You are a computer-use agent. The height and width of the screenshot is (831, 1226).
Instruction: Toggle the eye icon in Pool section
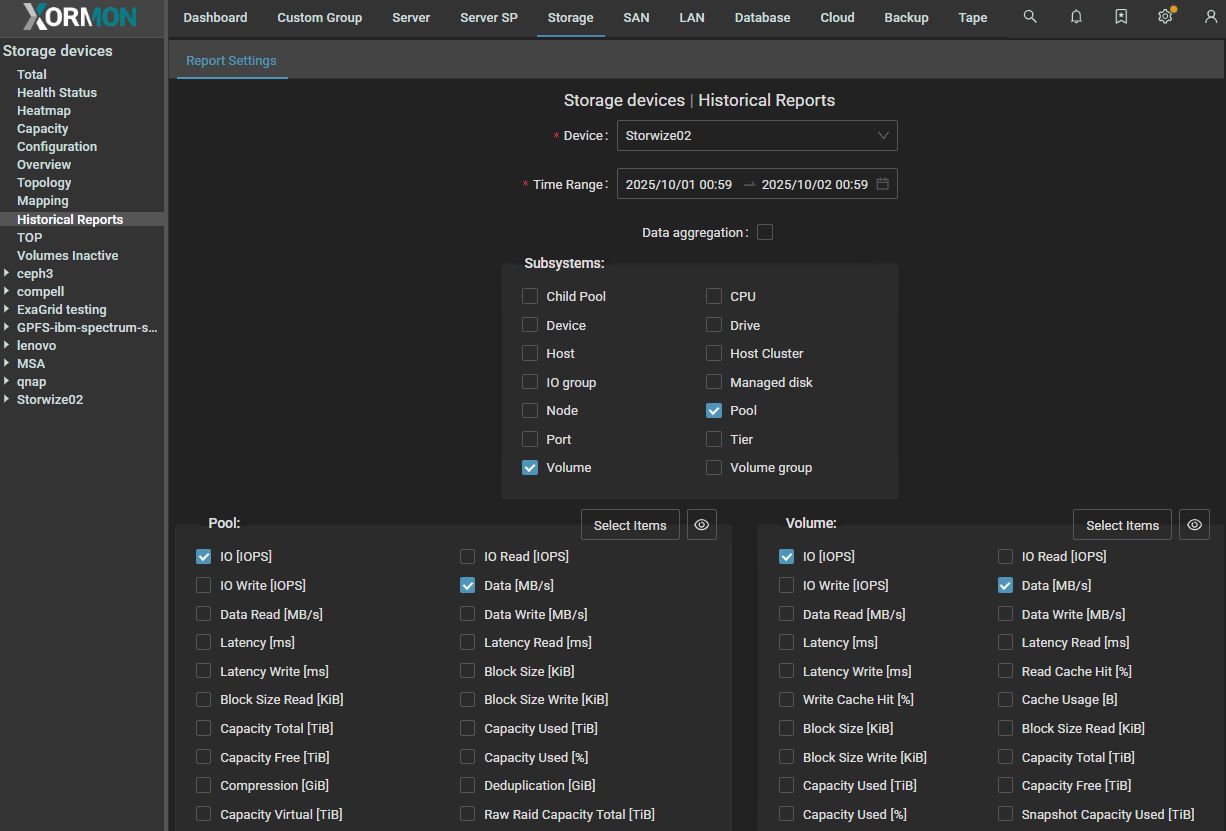[x=702, y=525]
